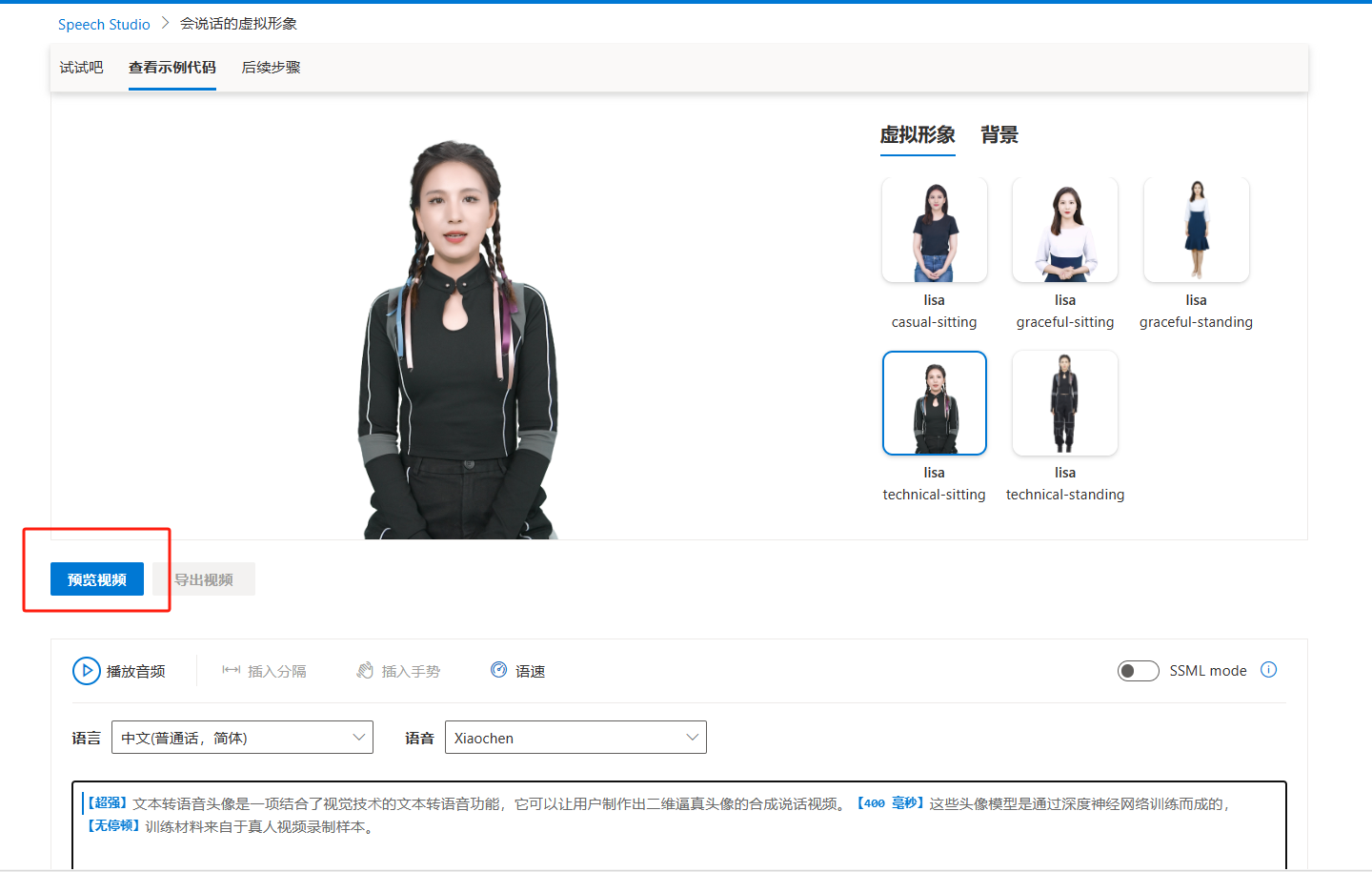
Task: Click the large avatar preview image
Action: pos(457,339)
